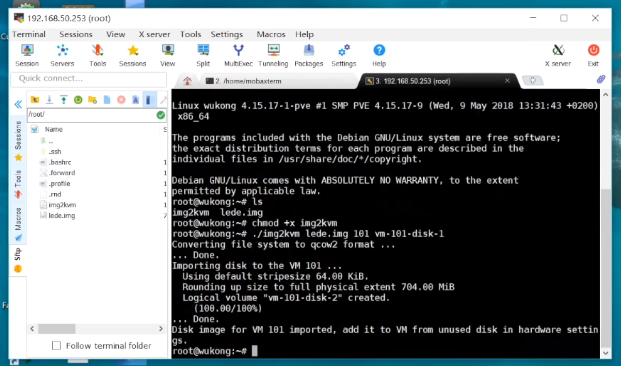The height and width of the screenshot is (366, 621).
Task: Click the Session toolbar icon
Action: point(27,55)
